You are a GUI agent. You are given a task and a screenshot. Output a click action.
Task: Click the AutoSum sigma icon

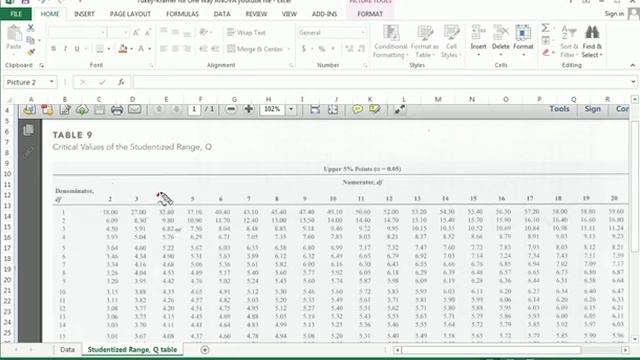pos(545,28)
